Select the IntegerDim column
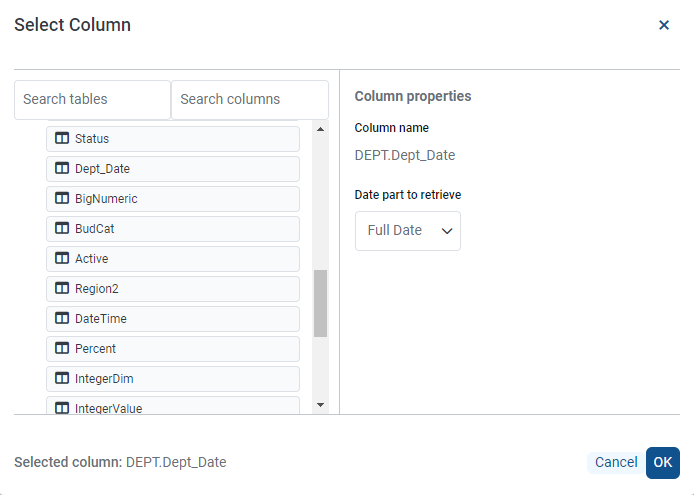The width and height of the screenshot is (694, 495). coord(173,379)
